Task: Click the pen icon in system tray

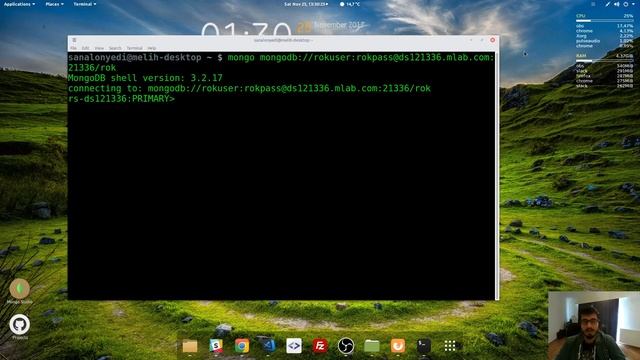Action: (607, 4)
